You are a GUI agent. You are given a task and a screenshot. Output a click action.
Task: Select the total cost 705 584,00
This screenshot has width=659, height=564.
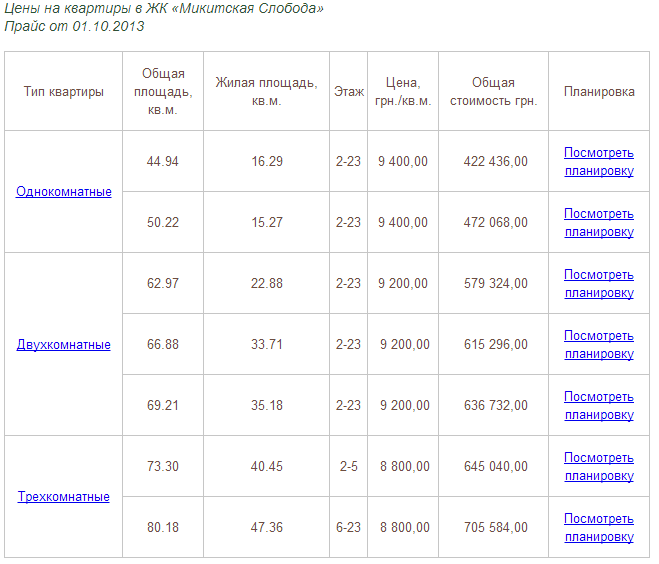(496, 527)
